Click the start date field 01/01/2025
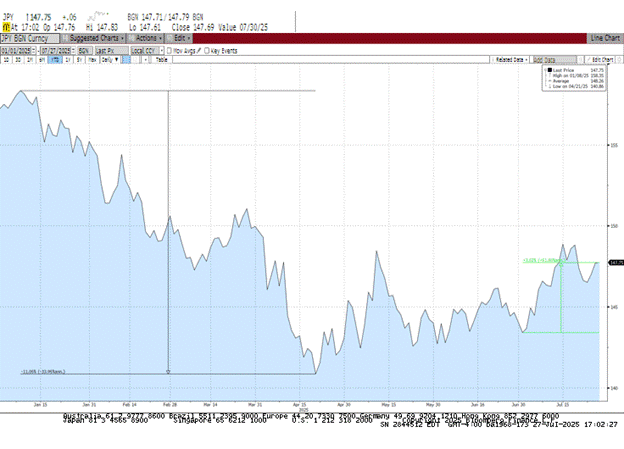Viewport: 624px width, 449px height. point(16,51)
